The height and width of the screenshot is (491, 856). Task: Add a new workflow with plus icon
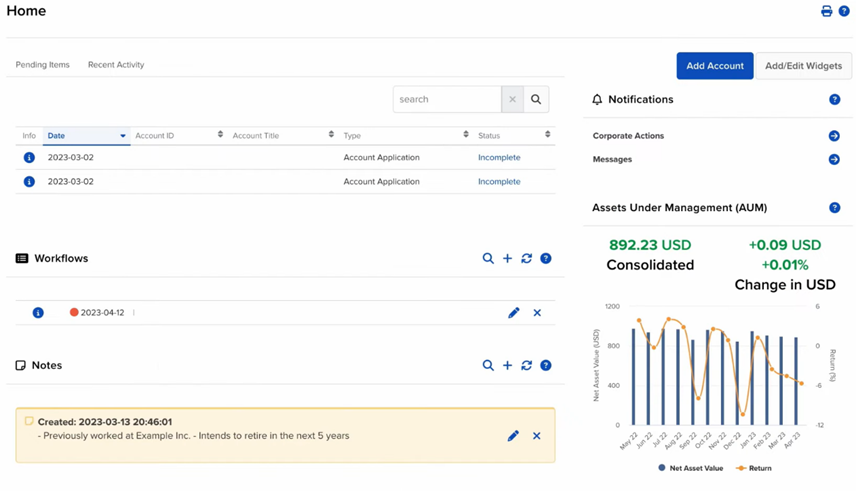pos(507,259)
